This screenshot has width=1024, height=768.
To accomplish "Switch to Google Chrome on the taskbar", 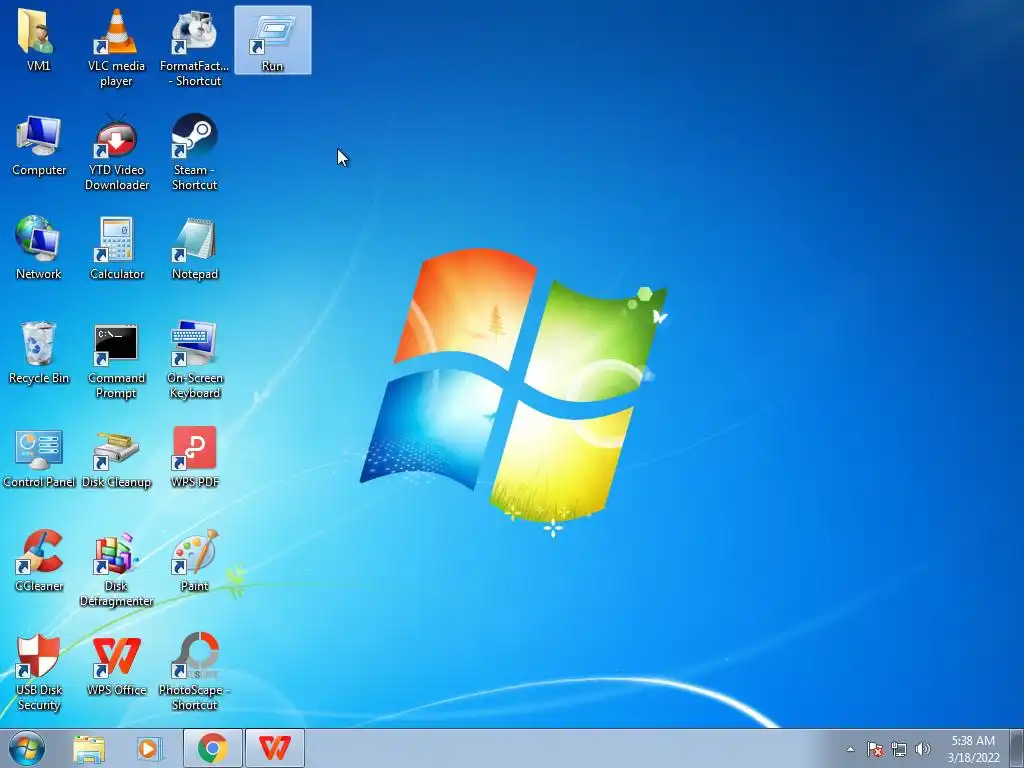I will coord(212,748).
